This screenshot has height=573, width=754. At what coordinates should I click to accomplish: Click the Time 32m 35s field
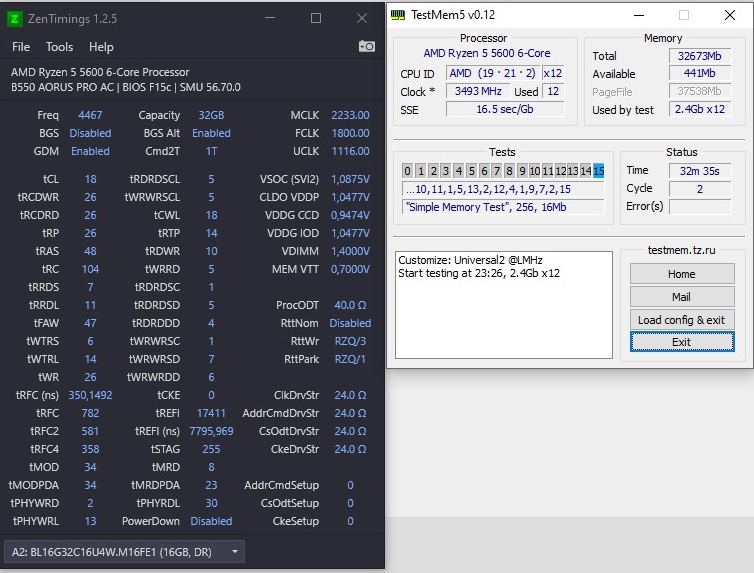700,171
